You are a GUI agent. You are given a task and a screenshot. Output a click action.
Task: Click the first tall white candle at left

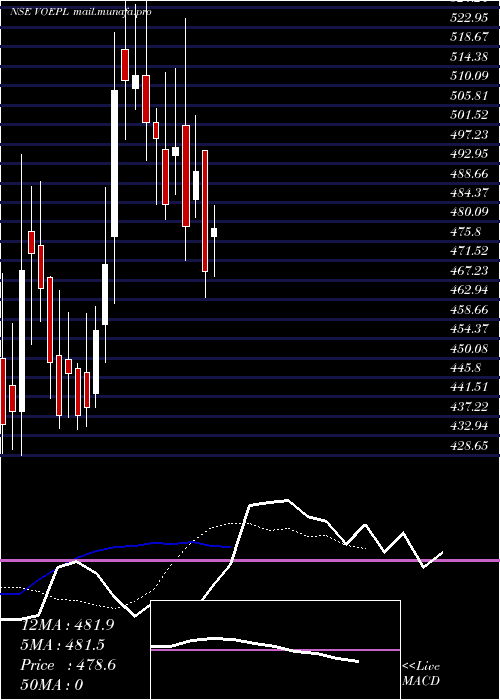click(x=22, y=341)
